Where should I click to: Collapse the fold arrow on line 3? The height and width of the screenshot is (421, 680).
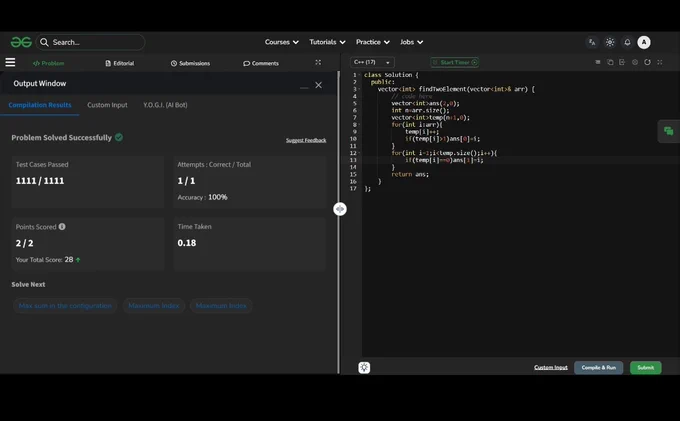359,89
